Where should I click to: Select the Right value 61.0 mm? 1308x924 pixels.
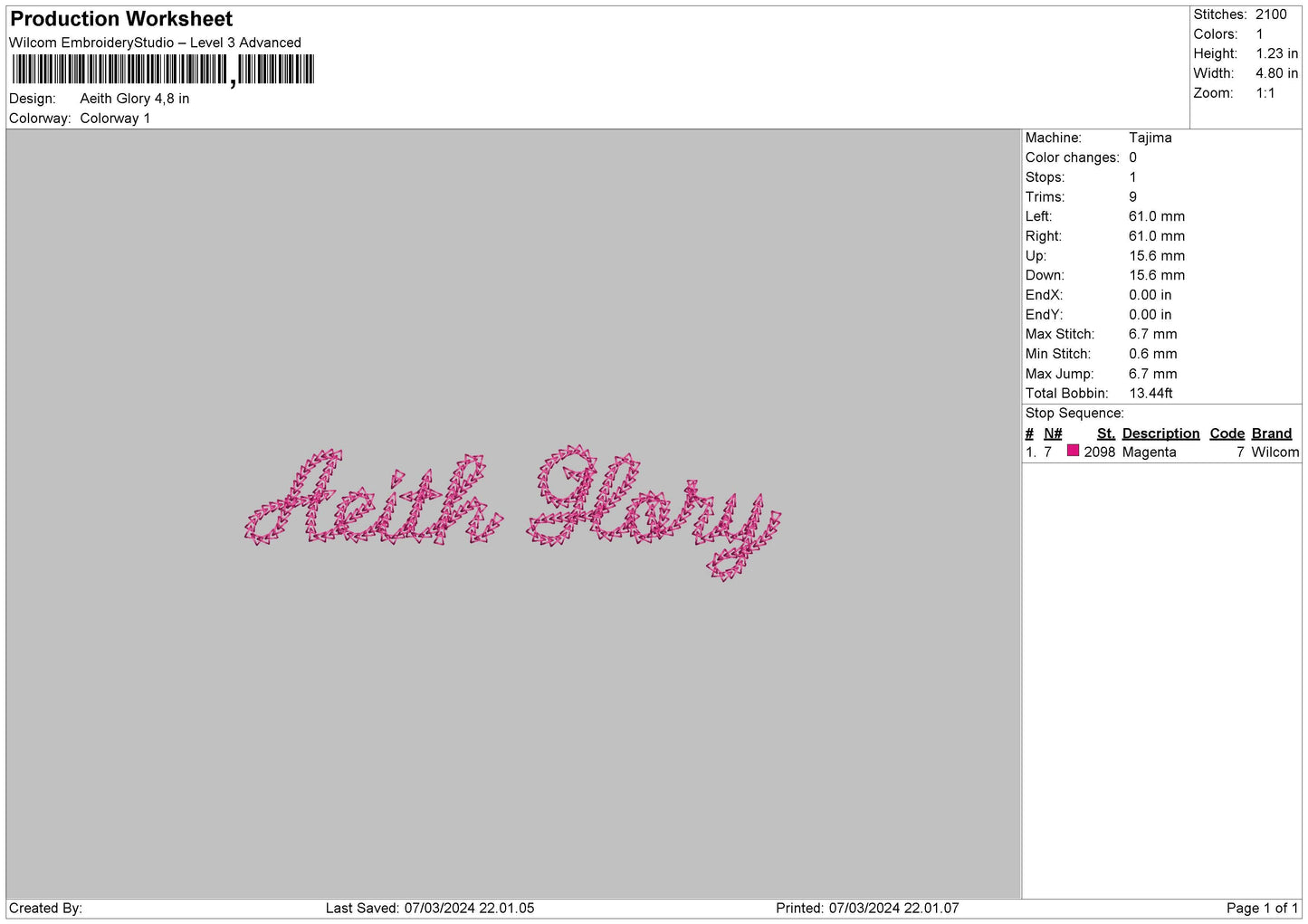pyautogui.click(x=1156, y=236)
